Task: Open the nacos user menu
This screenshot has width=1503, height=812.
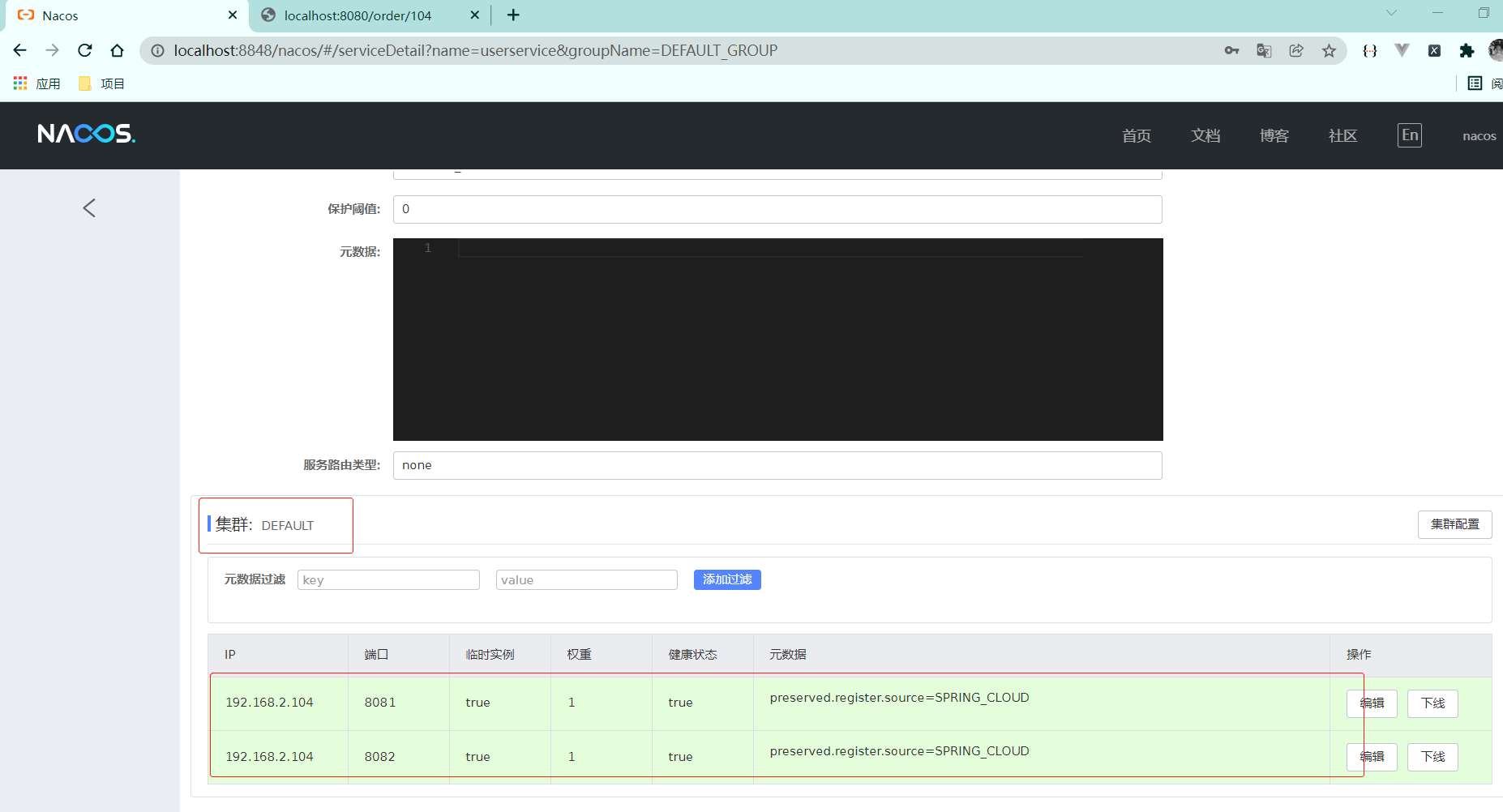Action: [x=1479, y=136]
